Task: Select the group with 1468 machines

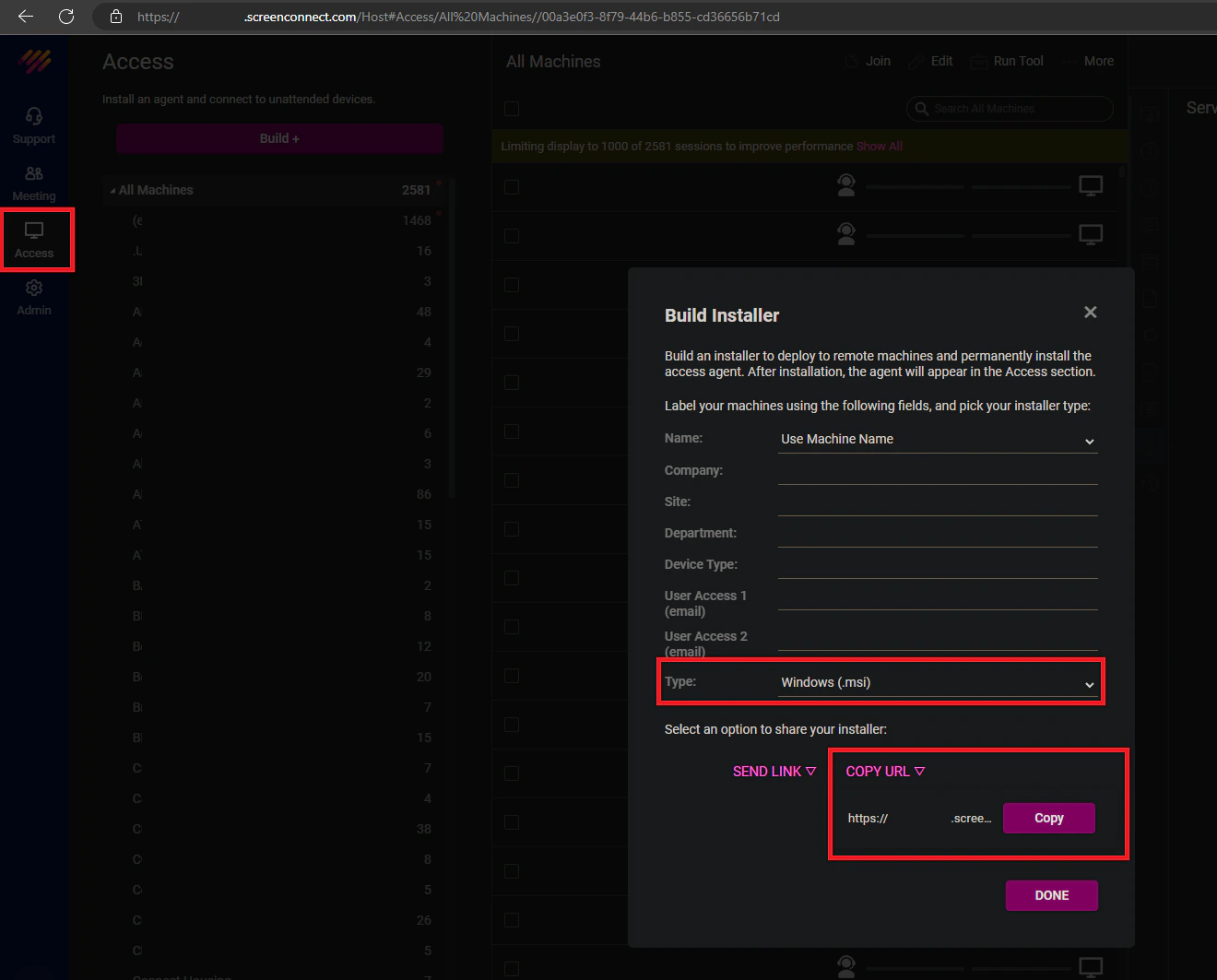Action: [x=280, y=220]
